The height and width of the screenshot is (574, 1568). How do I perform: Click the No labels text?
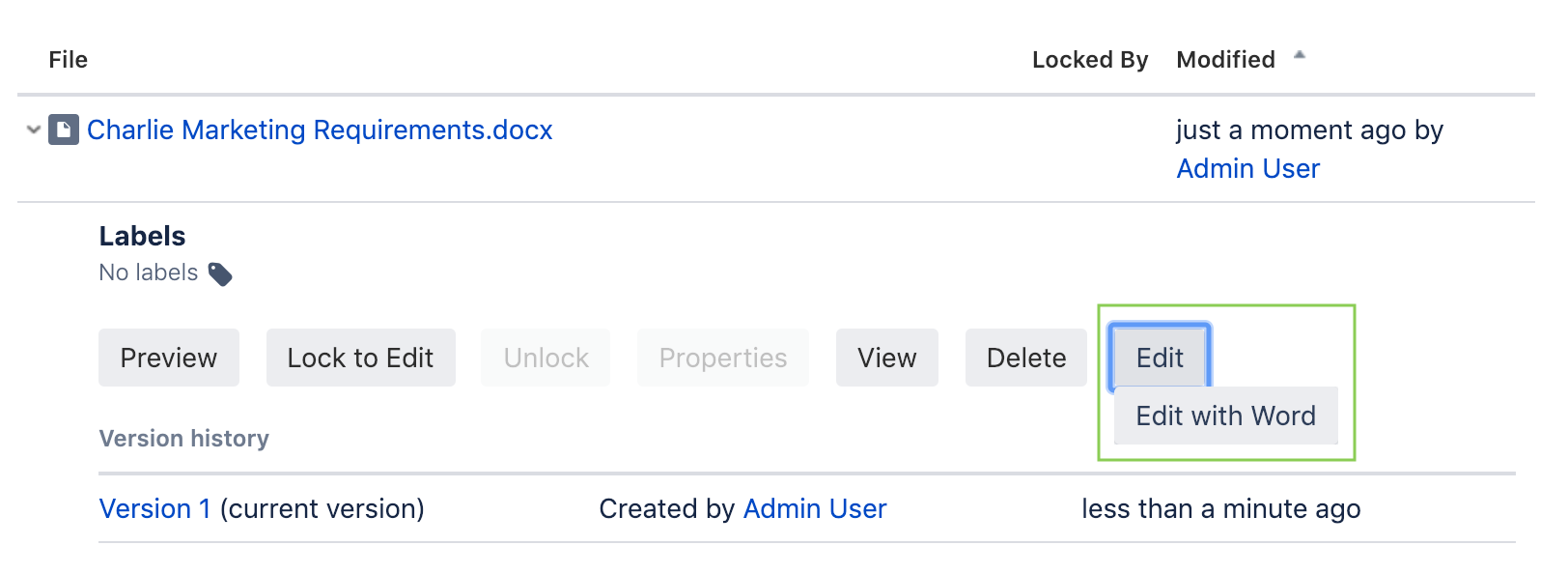coord(149,273)
